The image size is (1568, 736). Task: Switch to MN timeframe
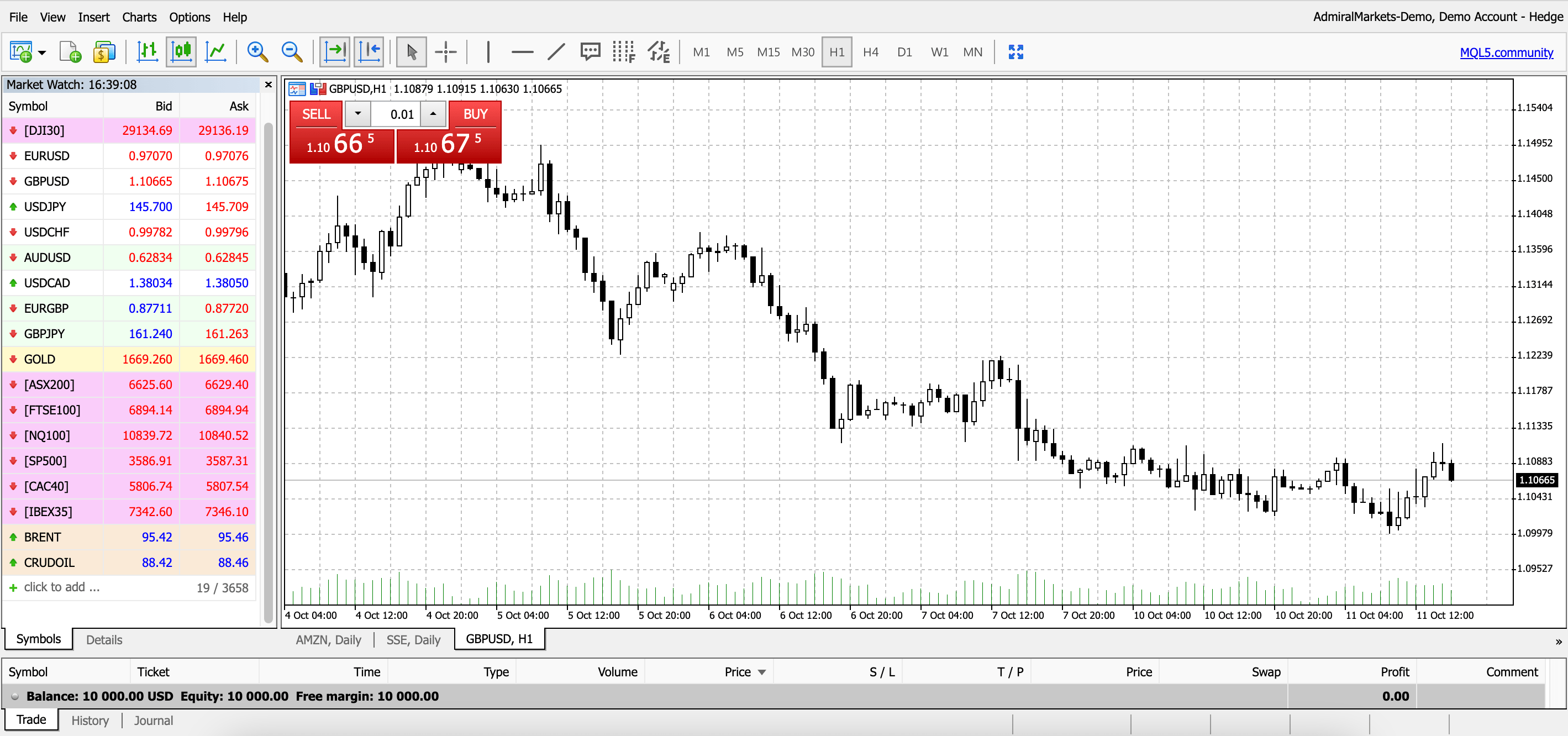(973, 52)
